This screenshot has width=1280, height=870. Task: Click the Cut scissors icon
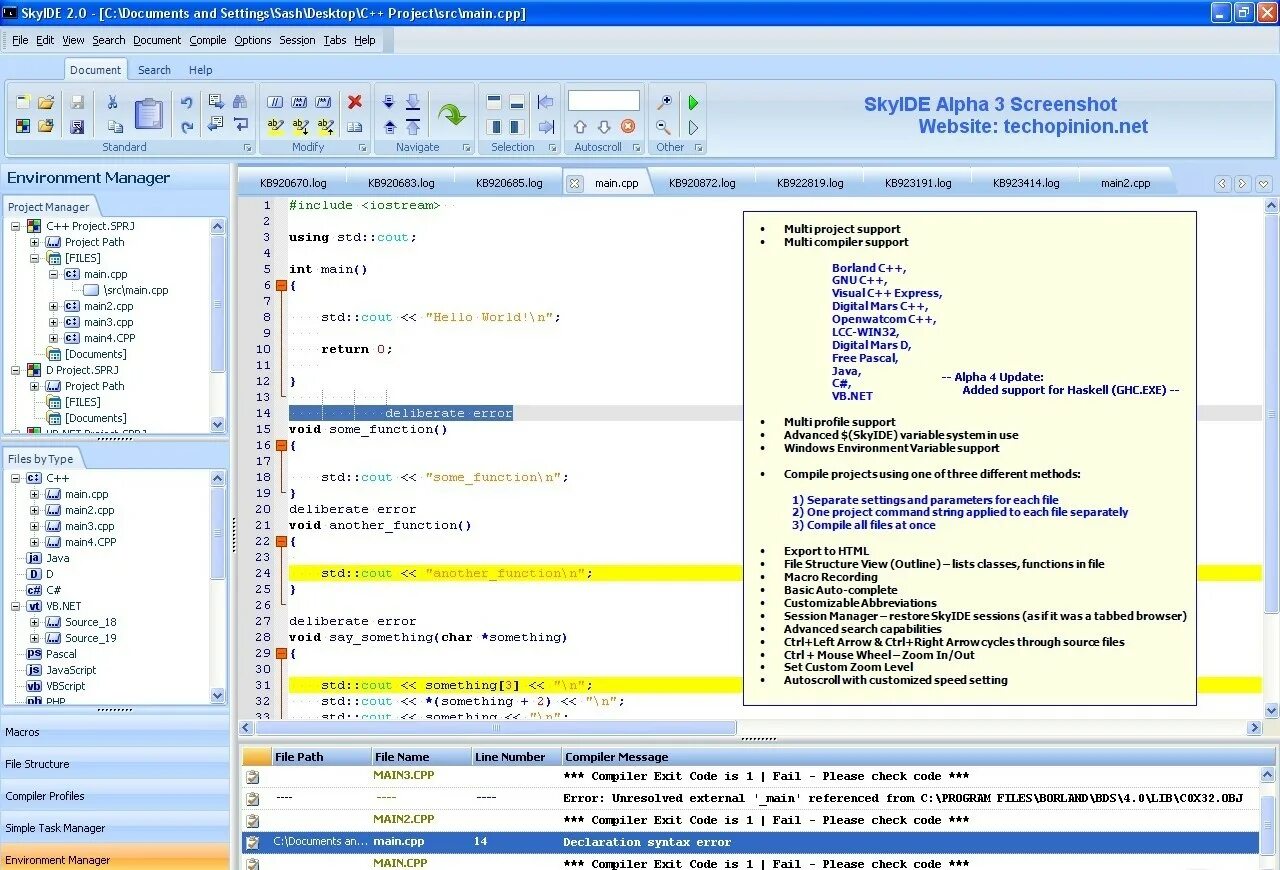click(x=113, y=102)
